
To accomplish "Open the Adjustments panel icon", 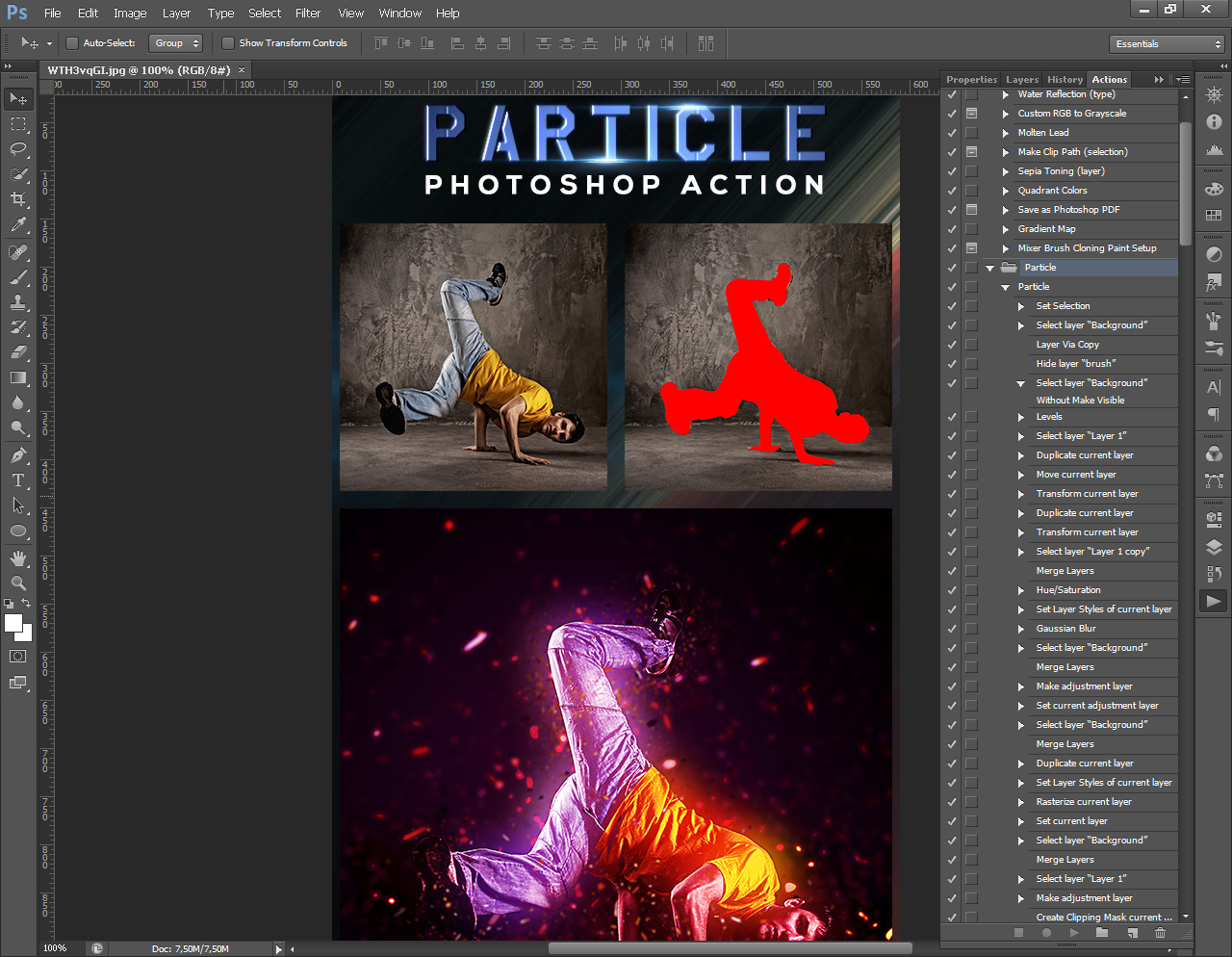I will click(x=1214, y=255).
